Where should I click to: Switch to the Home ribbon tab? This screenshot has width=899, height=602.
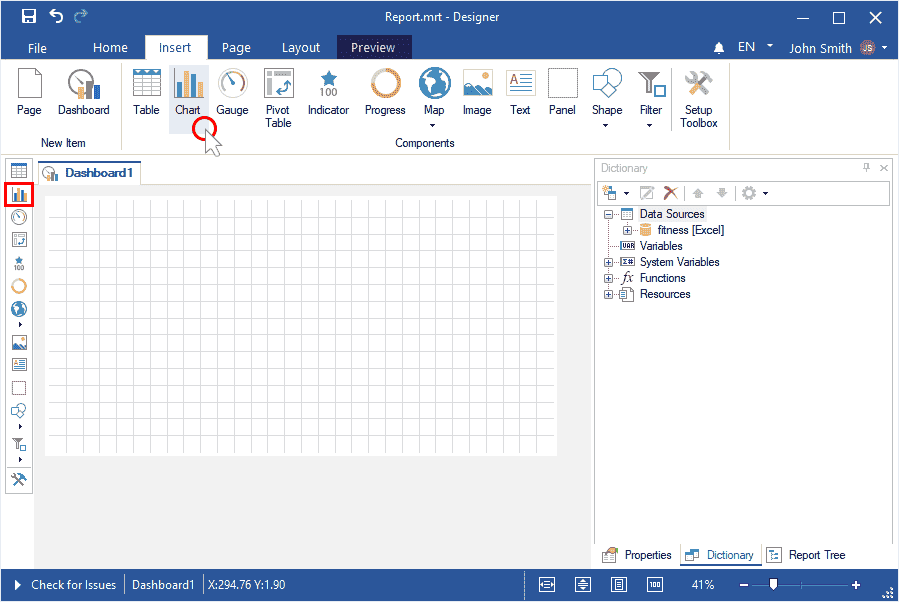pos(110,48)
